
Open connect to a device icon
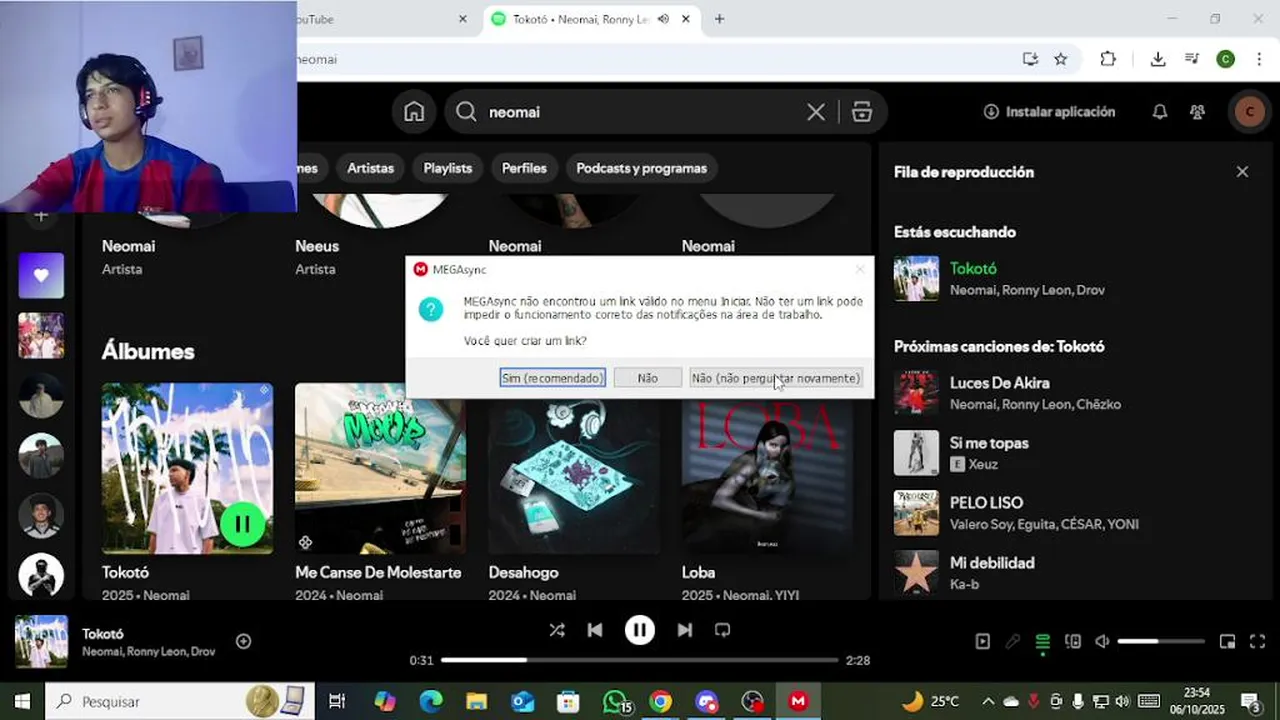point(1073,642)
